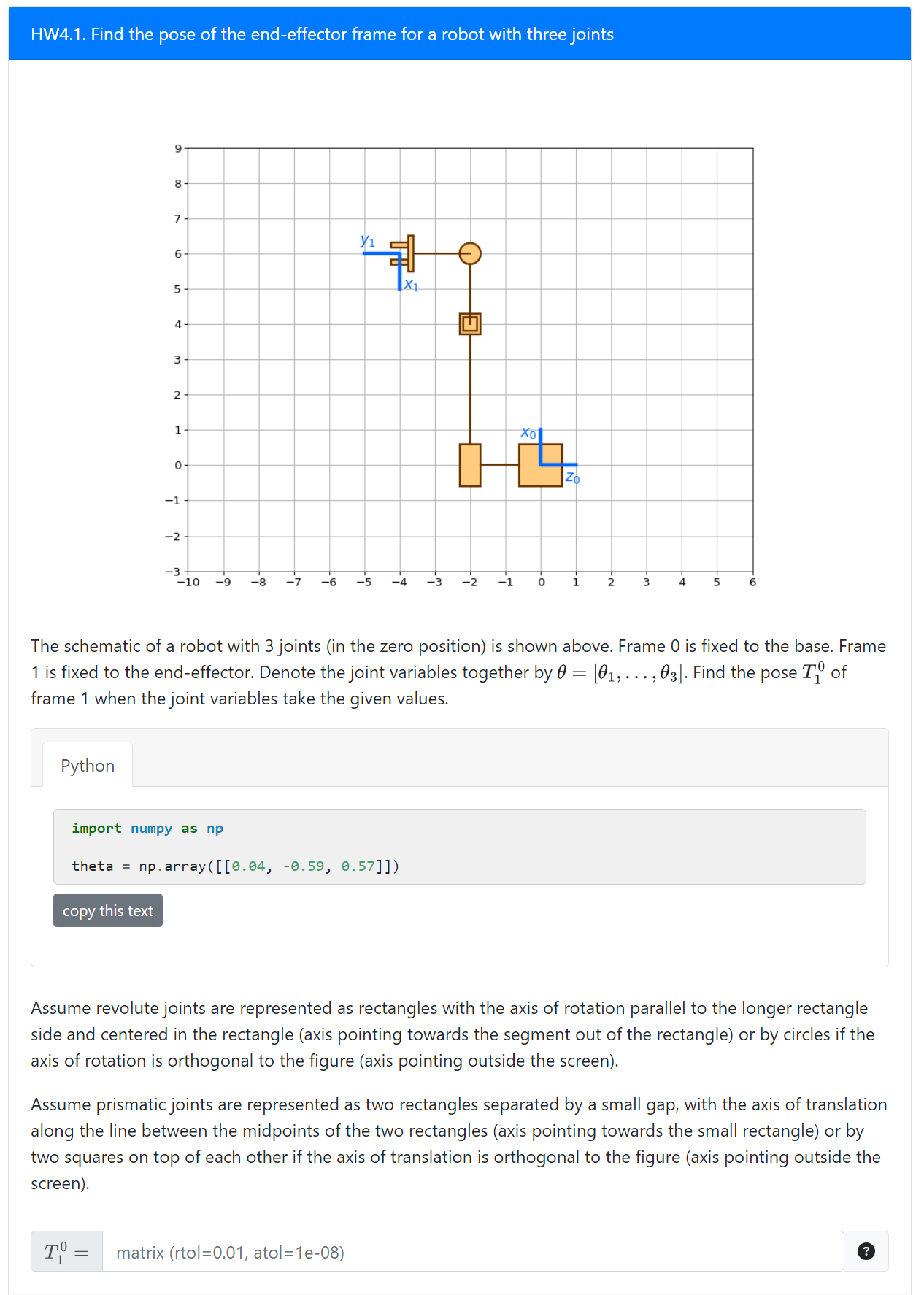The height and width of the screenshot is (1295, 924).
Task: Expand the Python code panel
Action: pyautogui.click(x=460, y=847)
